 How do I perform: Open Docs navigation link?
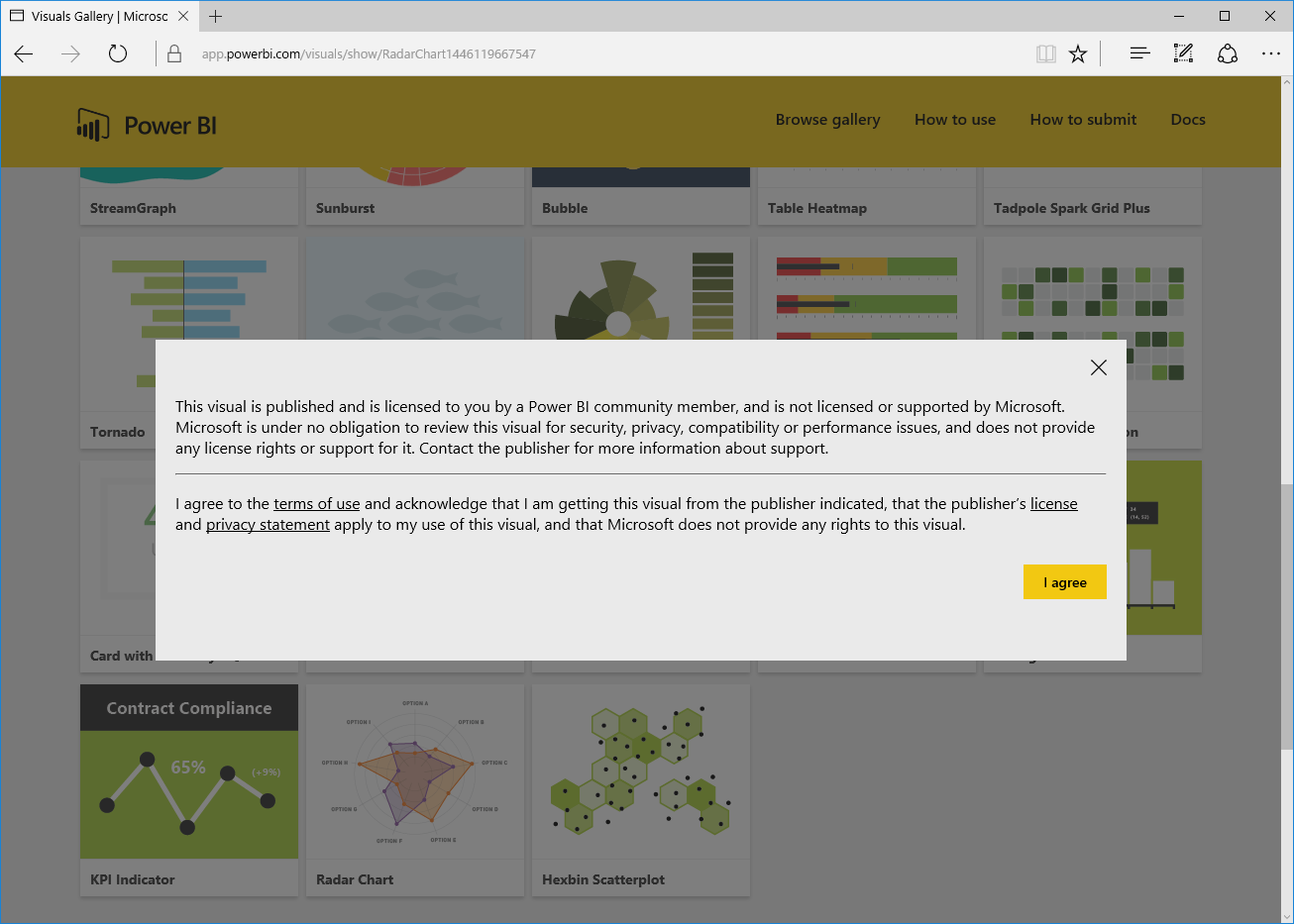click(x=1188, y=120)
